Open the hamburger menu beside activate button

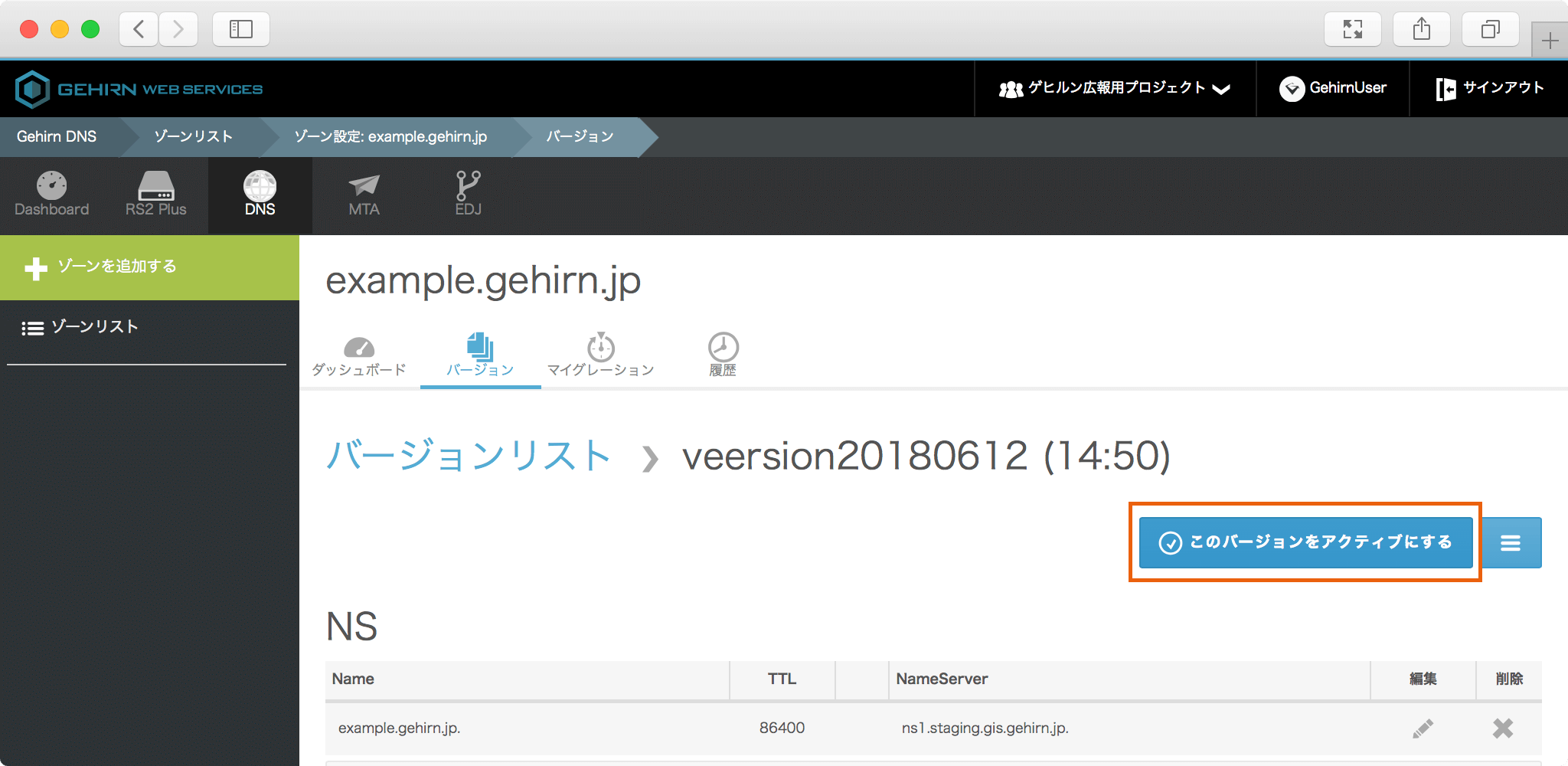click(x=1510, y=543)
